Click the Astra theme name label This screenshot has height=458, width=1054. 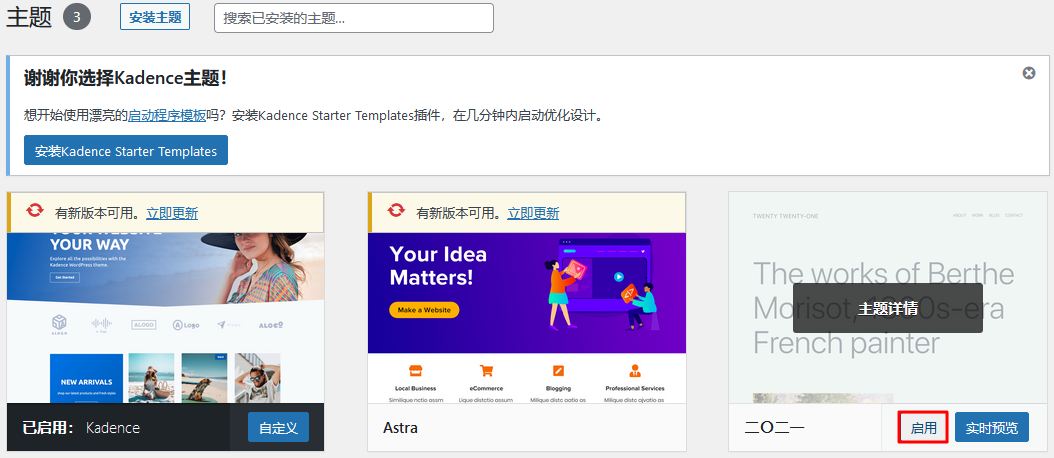tap(401, 427)
